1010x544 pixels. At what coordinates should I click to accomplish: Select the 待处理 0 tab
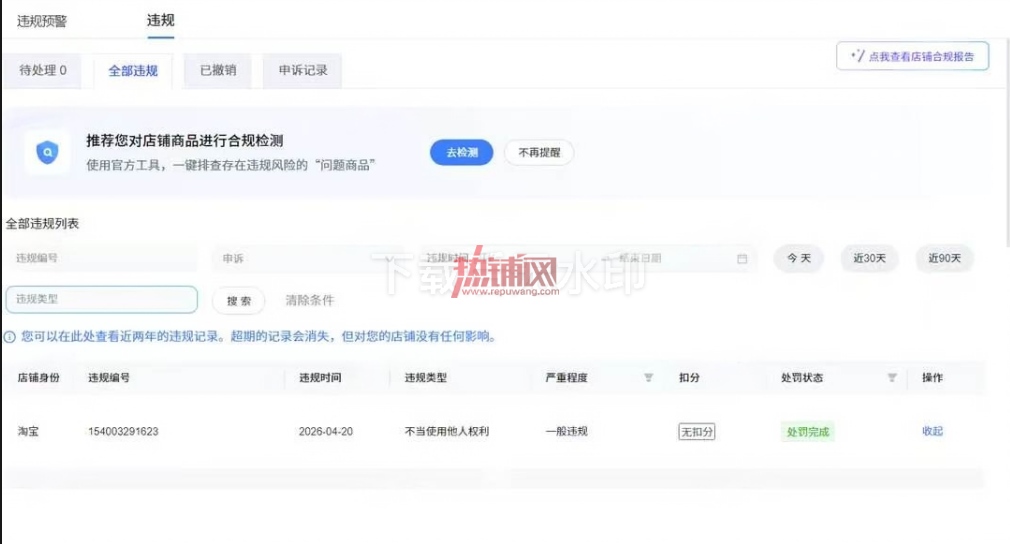click(x=43, y=70)
